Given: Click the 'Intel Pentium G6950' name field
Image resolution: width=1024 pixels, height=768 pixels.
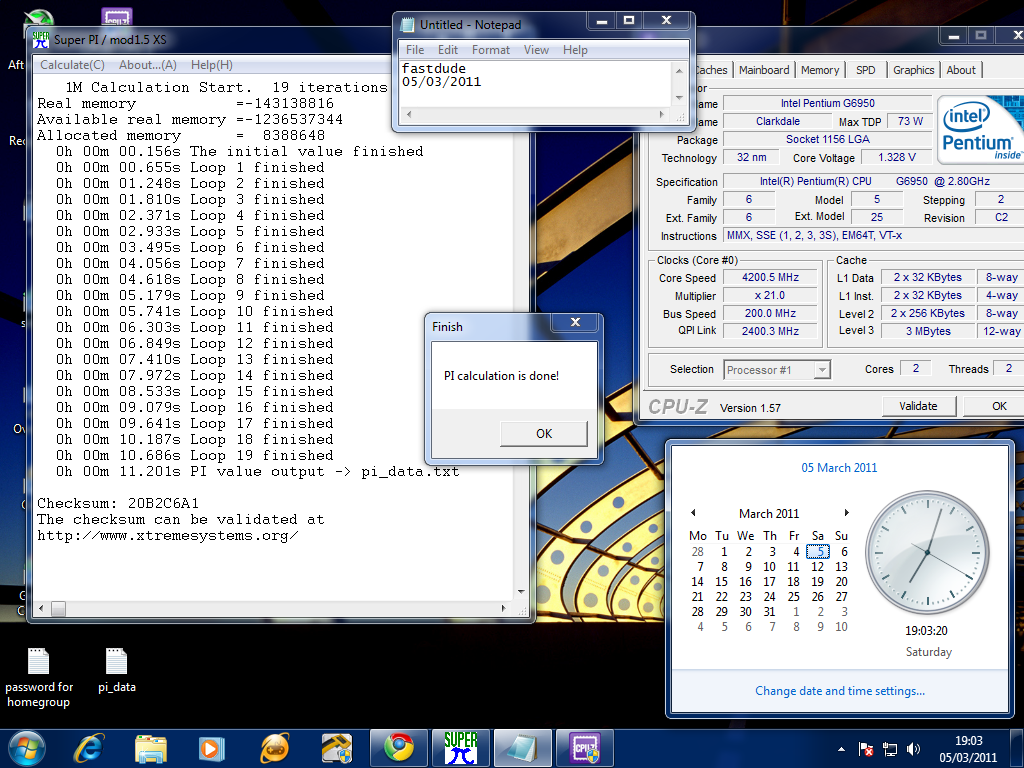Looking at the screenshot, I should pyautogui.click(x=827, y=103).
